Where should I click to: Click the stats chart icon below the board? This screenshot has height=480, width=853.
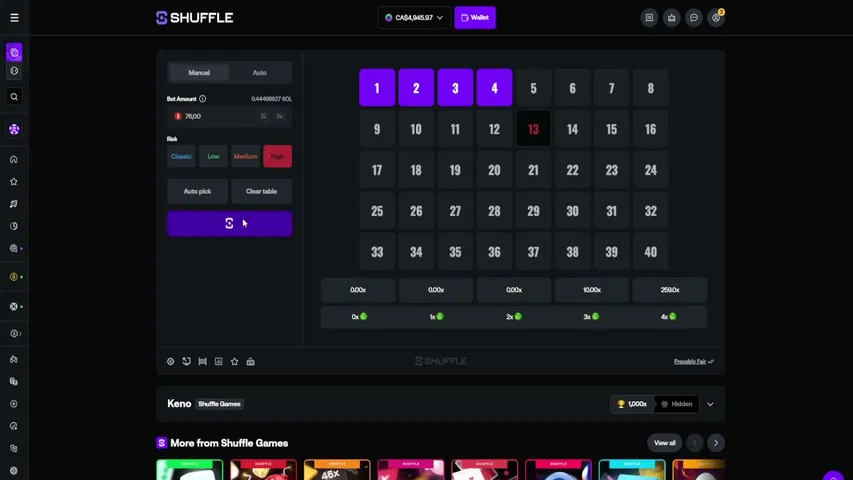tap(218, 361)
